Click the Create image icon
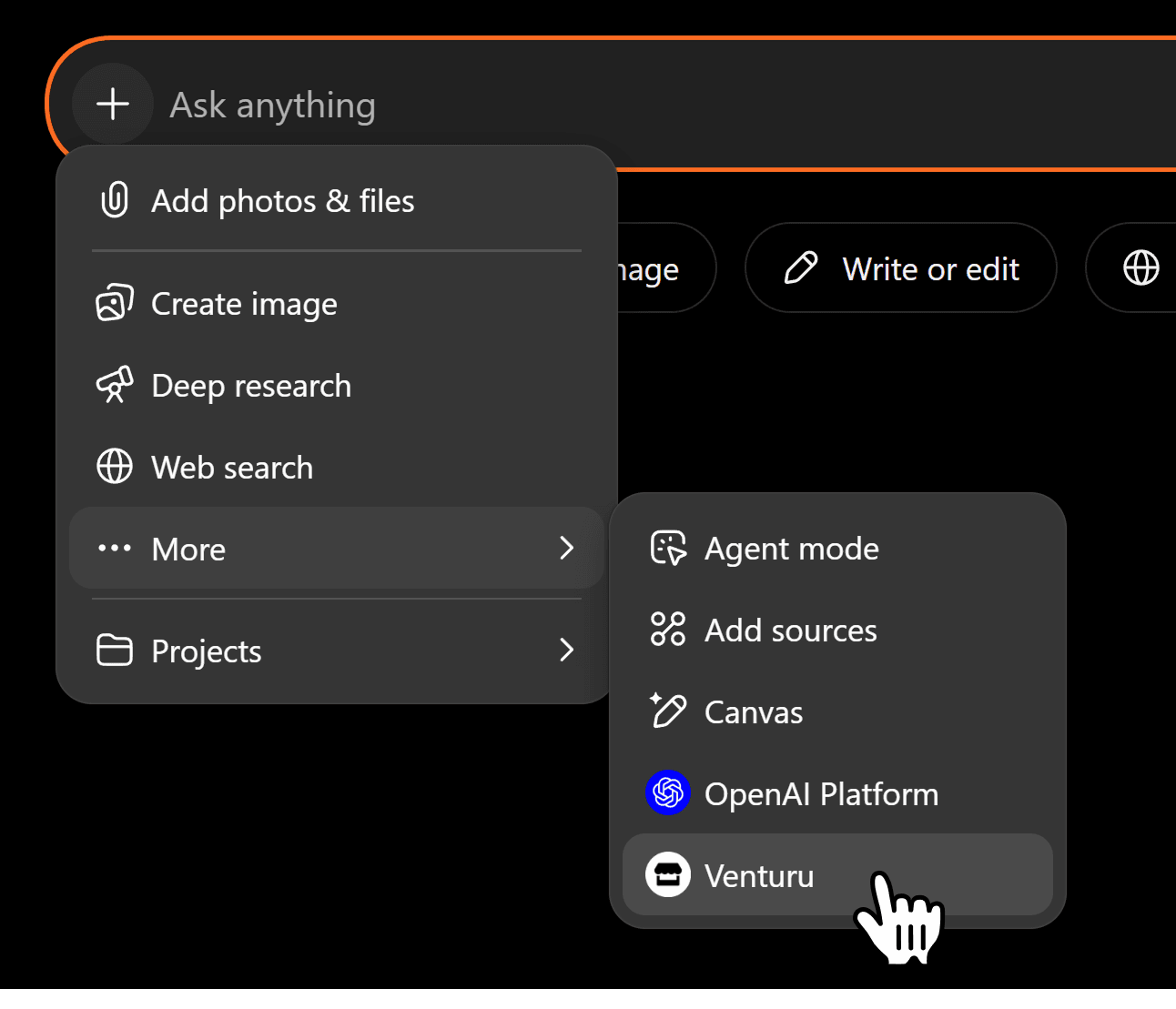The height and width of the screenshot is (1009, 1176). (115, 303)
